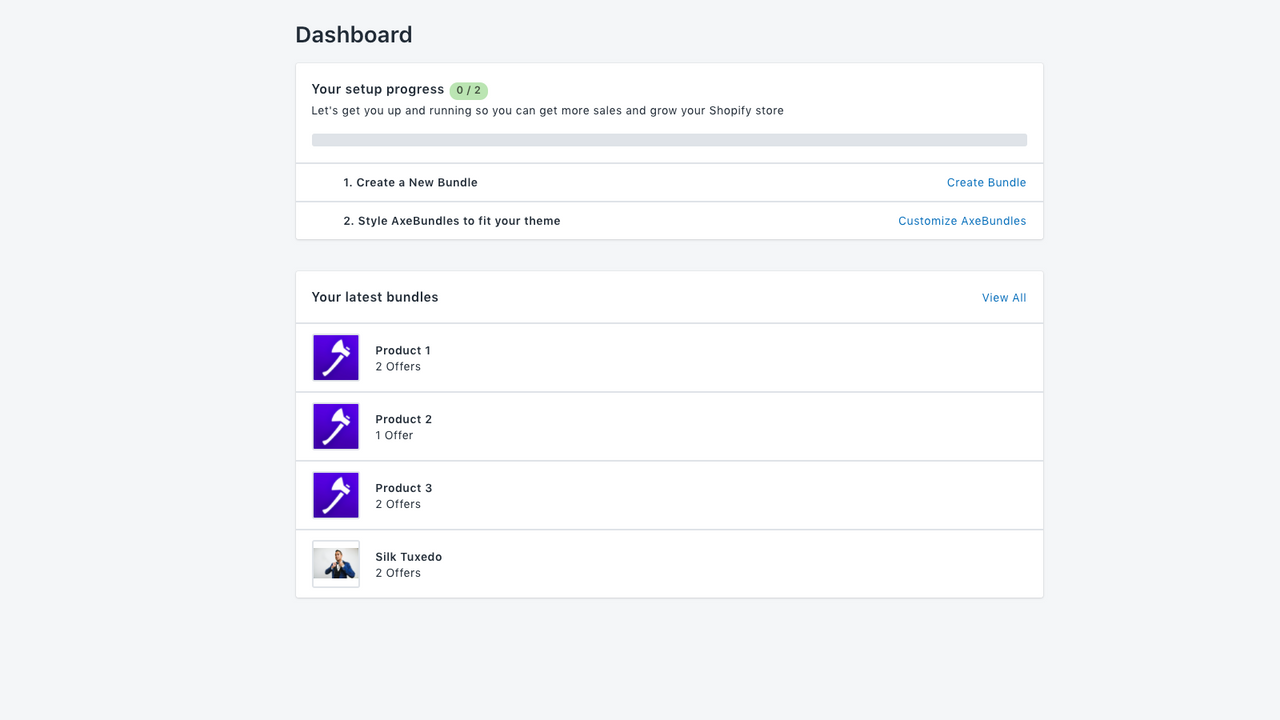
Task: Select step 2: Style AxeBundles to fit theme
Action: pos(451,220)
